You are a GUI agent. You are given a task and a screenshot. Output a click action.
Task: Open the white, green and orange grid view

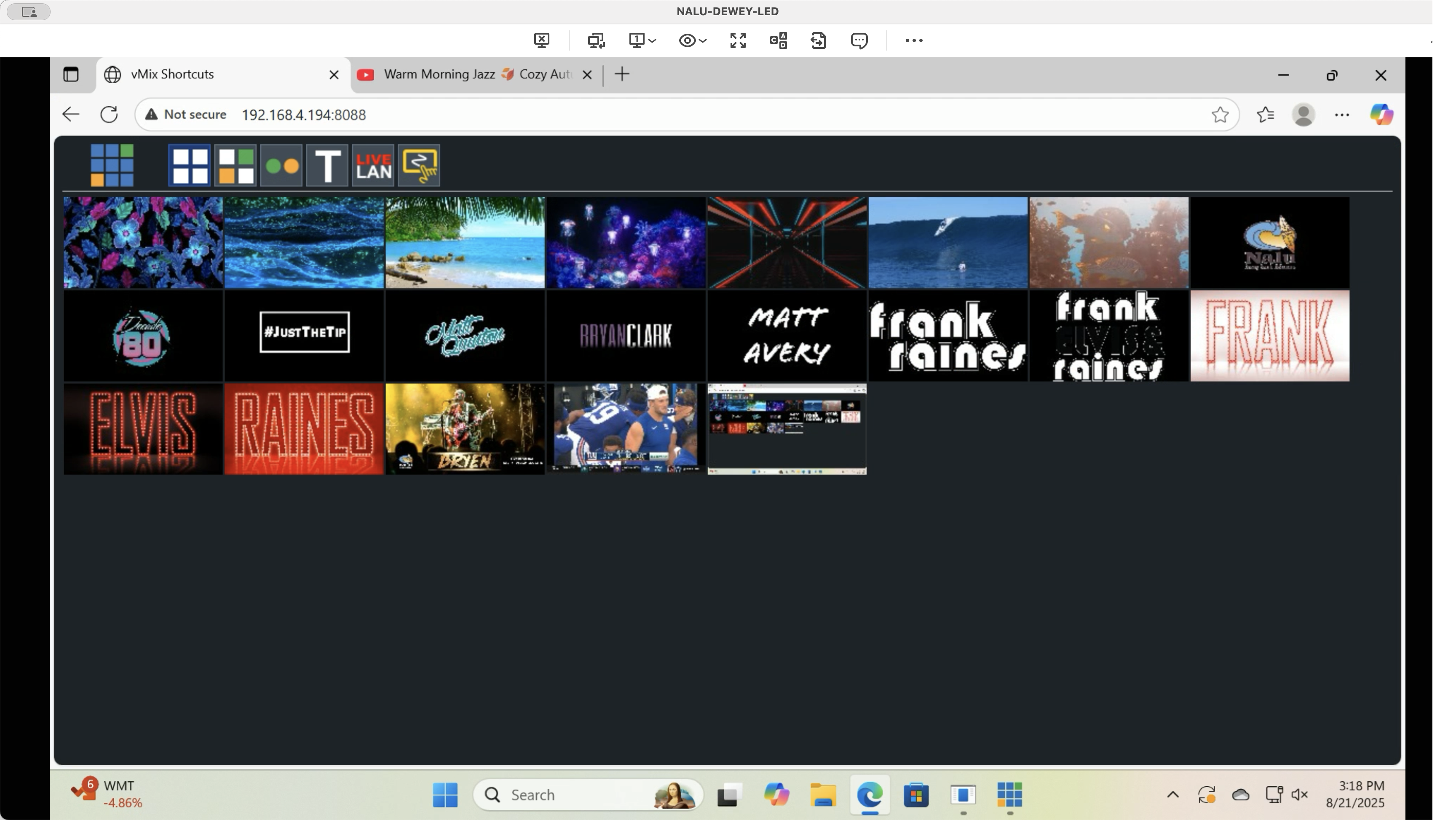tap(235, 165)
